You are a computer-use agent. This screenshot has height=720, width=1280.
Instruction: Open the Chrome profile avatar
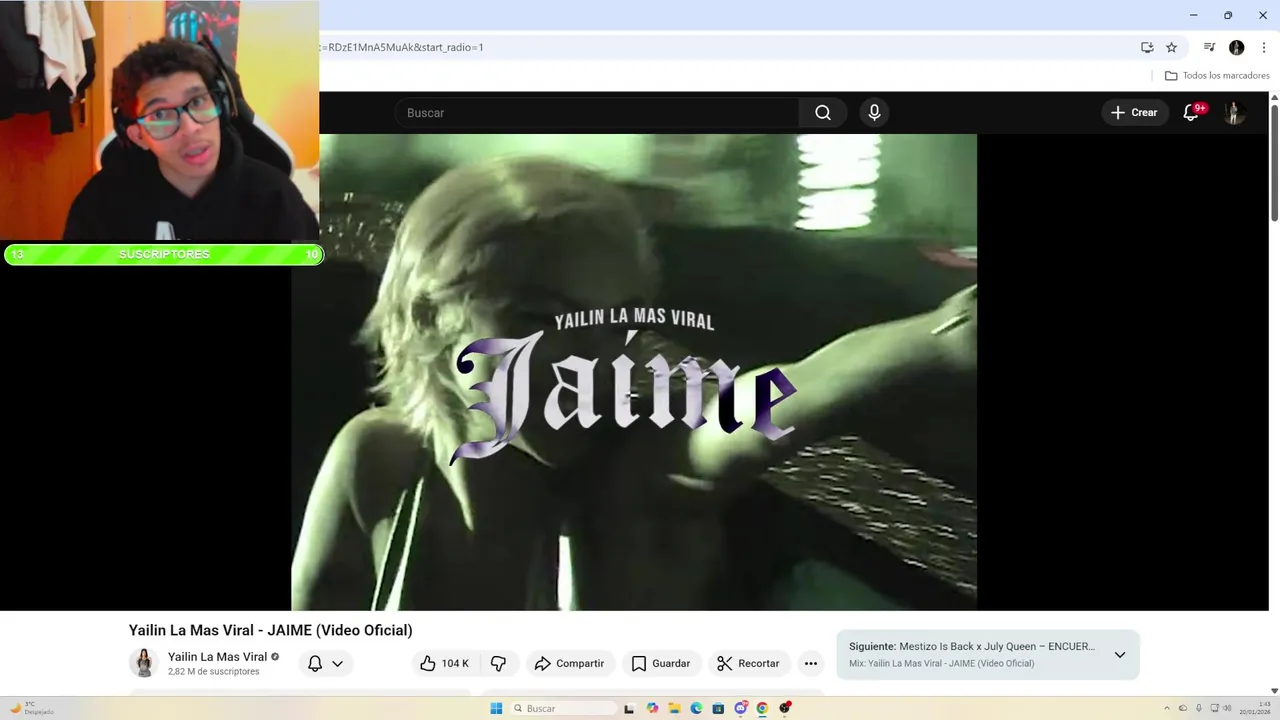(1236, 47)
